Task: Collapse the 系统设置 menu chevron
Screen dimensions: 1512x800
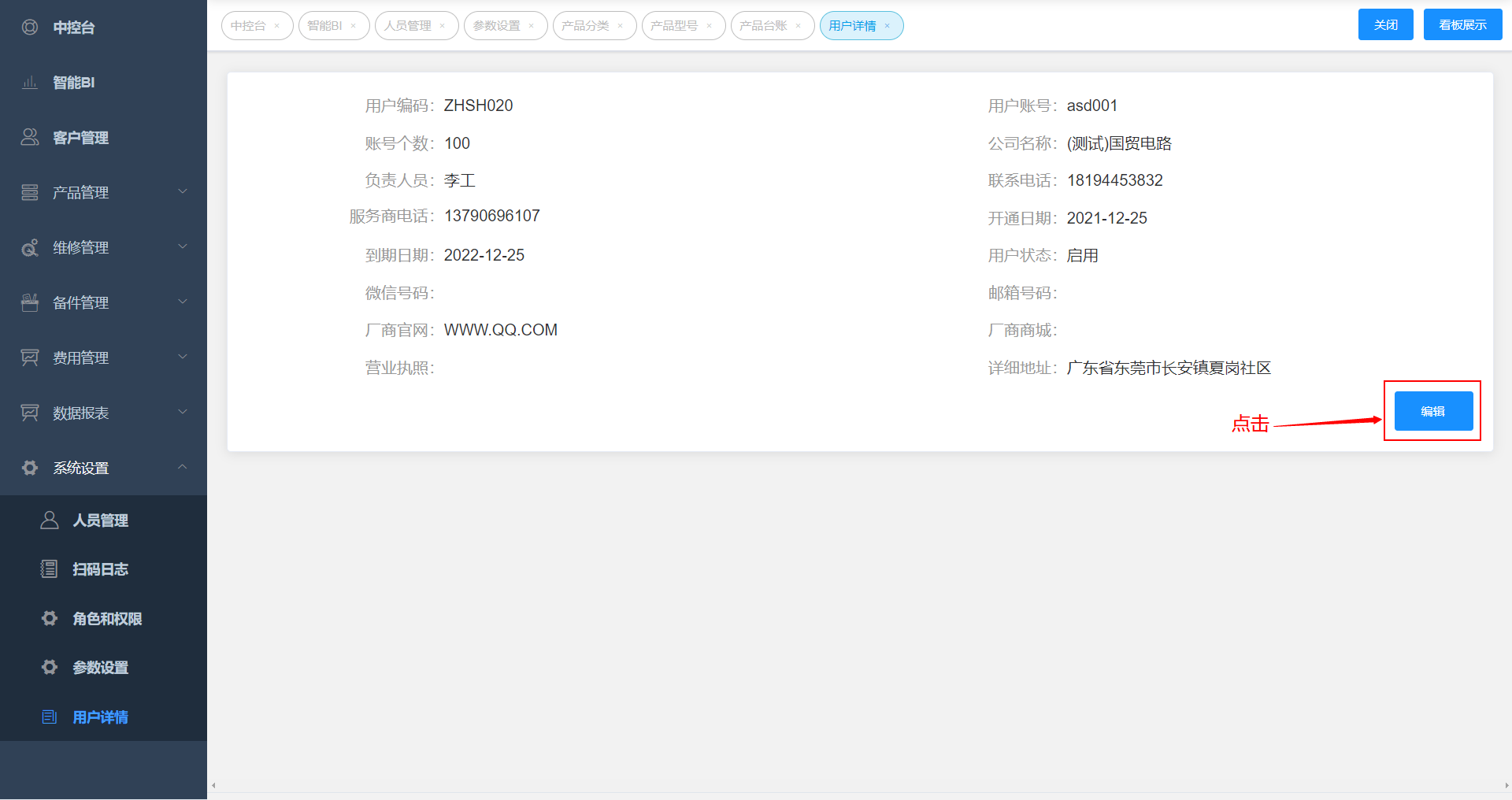Action: click(x=183, y=468)
